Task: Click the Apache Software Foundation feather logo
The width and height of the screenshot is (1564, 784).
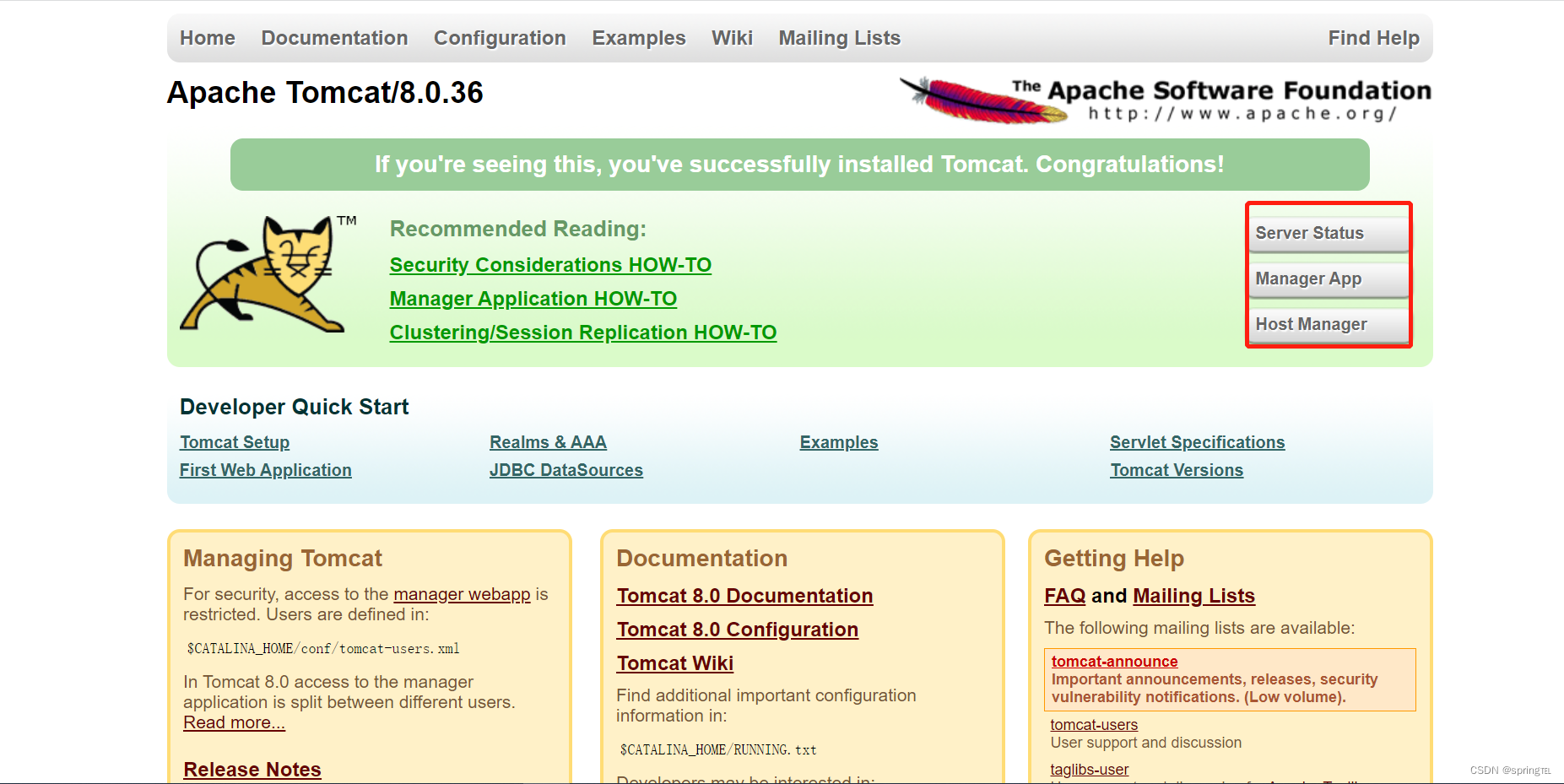Action: [x=1165, y=100]
